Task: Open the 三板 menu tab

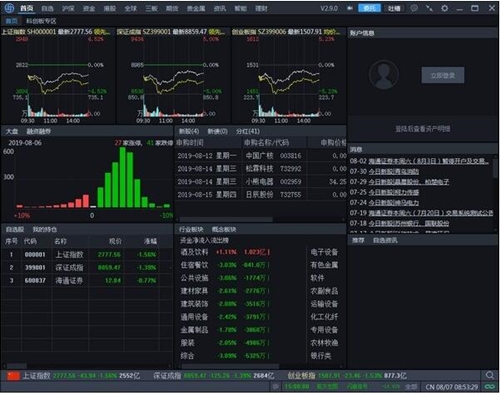Action: (151, 8)
